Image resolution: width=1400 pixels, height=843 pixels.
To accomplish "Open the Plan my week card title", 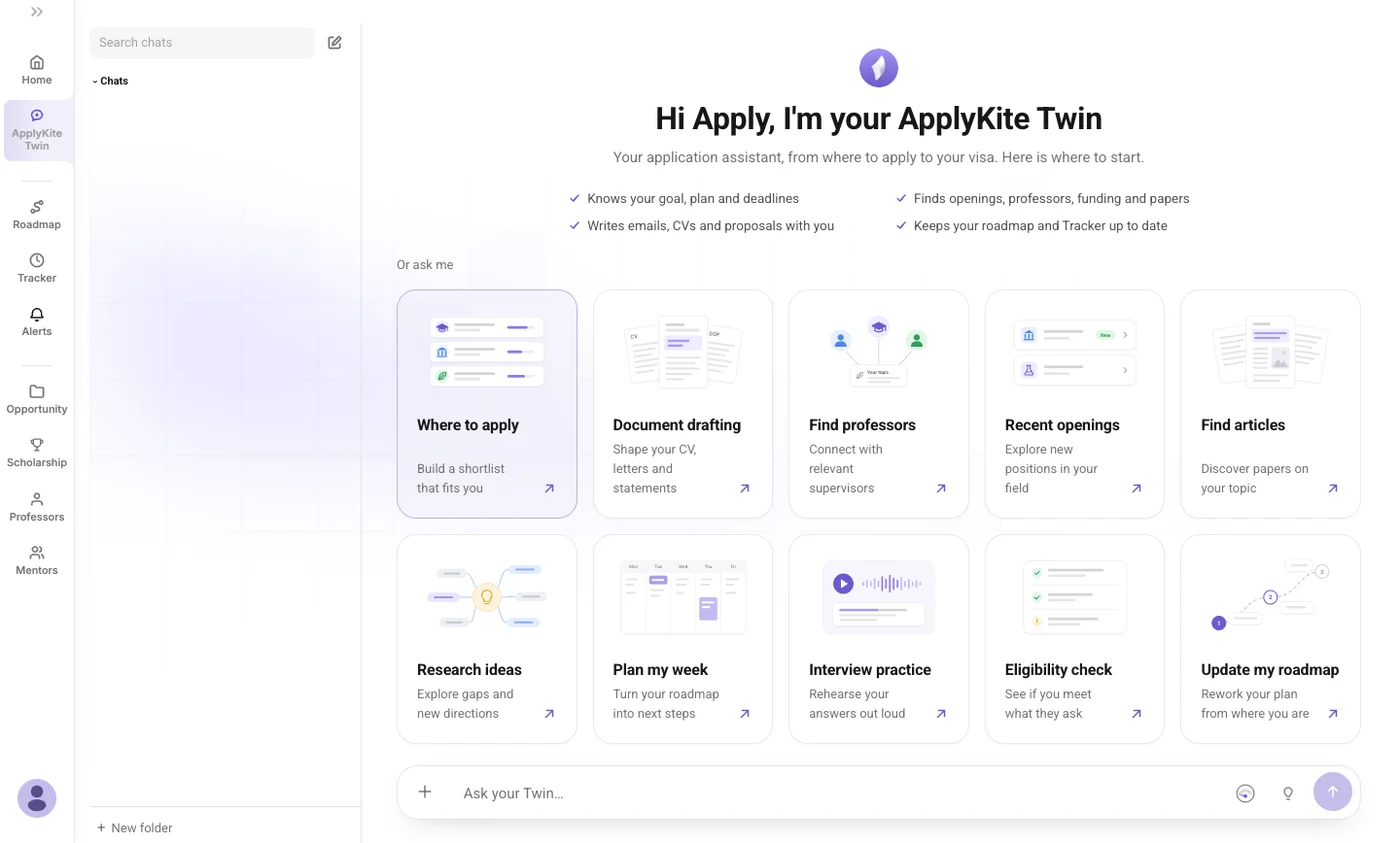I will click(x=659, y=670).
